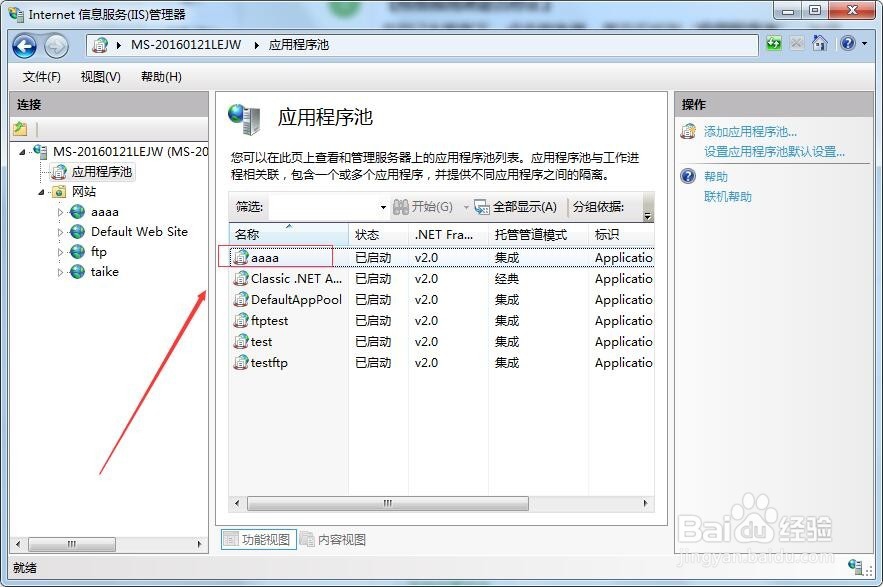Click the 全部显示(A) show-all icon
This screenshot has height=587, width=883.
point(481,207)
